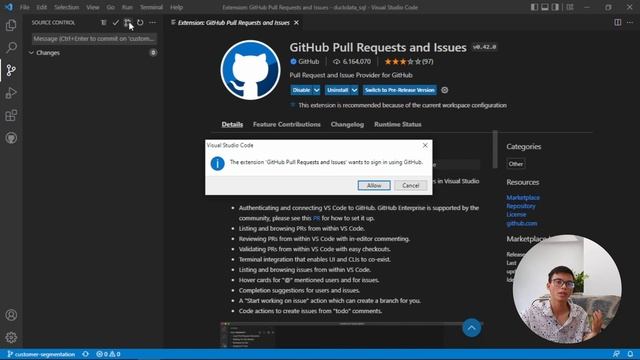This screenshot has height=360, width=640.
Task: Open the Accounts menu icon
Action: click(11, 315)
